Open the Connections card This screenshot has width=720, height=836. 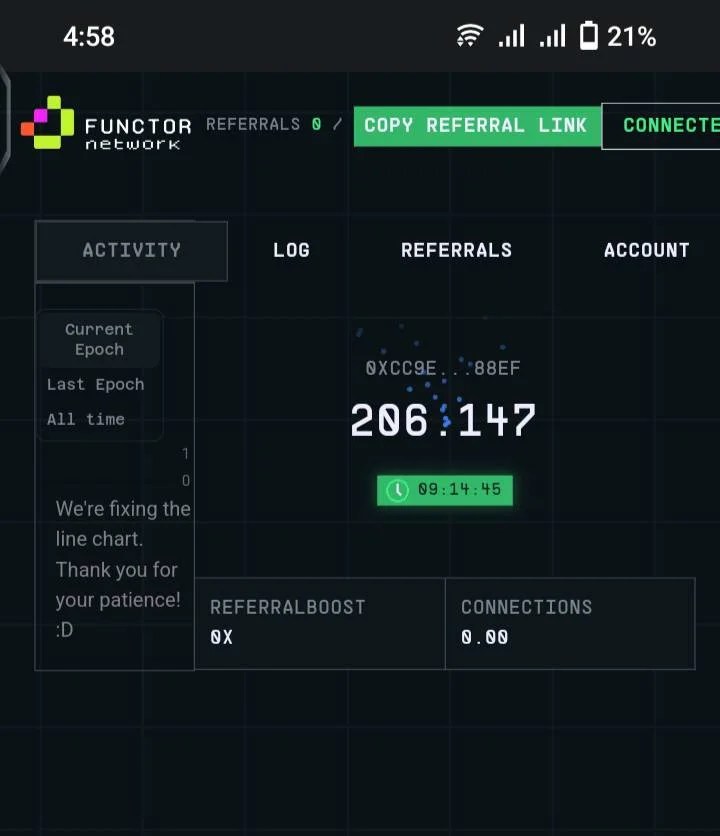tap(570, 623)
